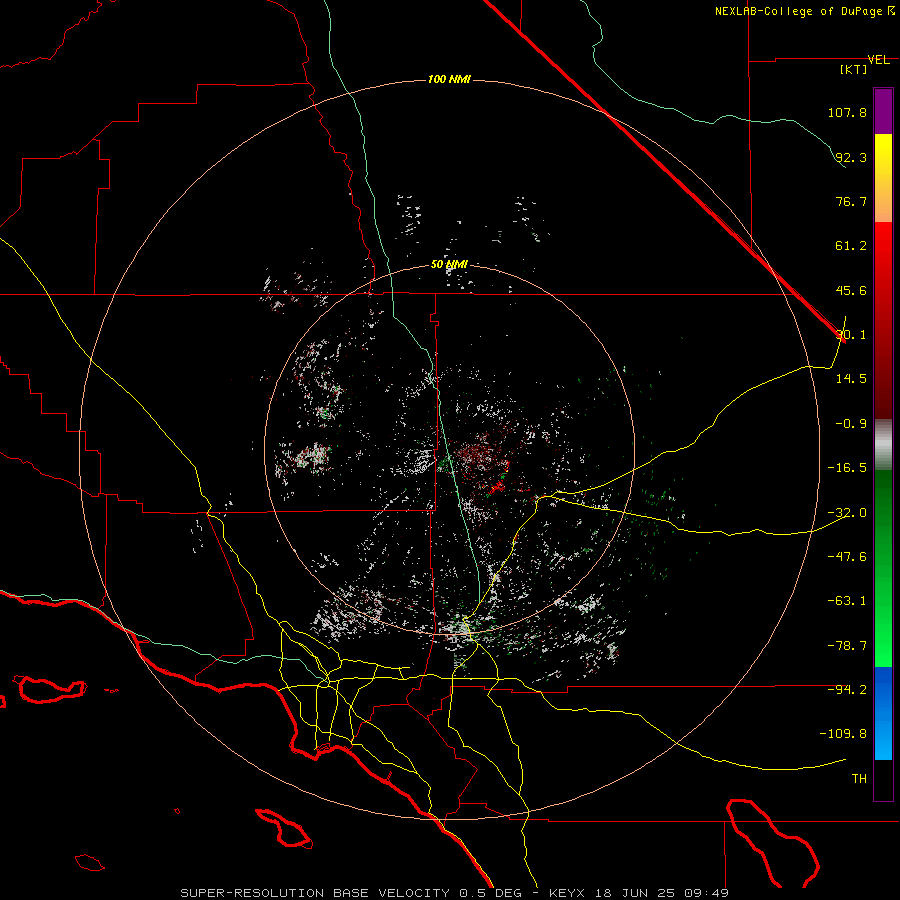Pick the green segment of the color bar
The image size is (900, 900).
(x=883, y=569)
